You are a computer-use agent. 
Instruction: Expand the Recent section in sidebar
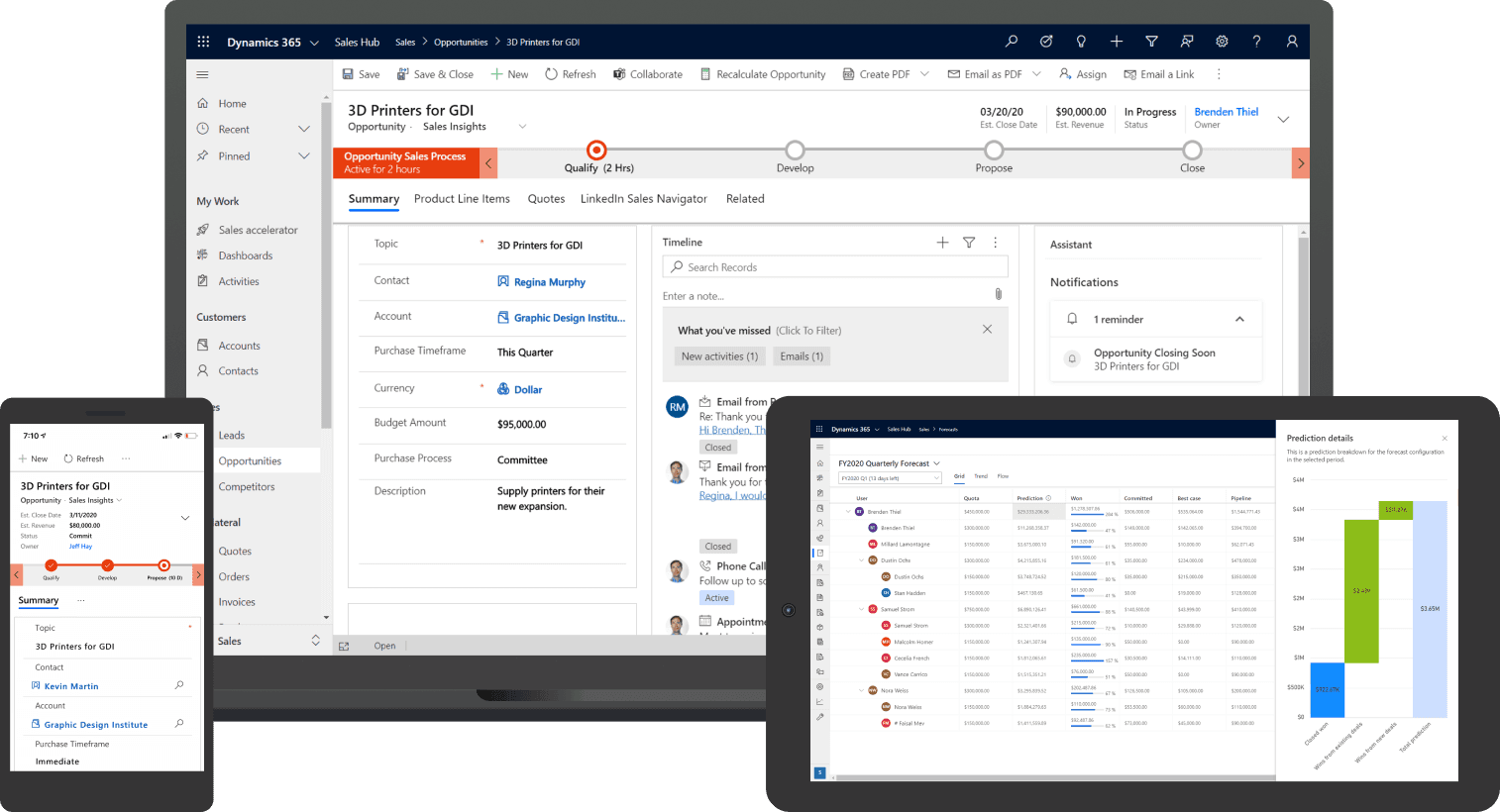pyautogui.click(x=304, y=130)
